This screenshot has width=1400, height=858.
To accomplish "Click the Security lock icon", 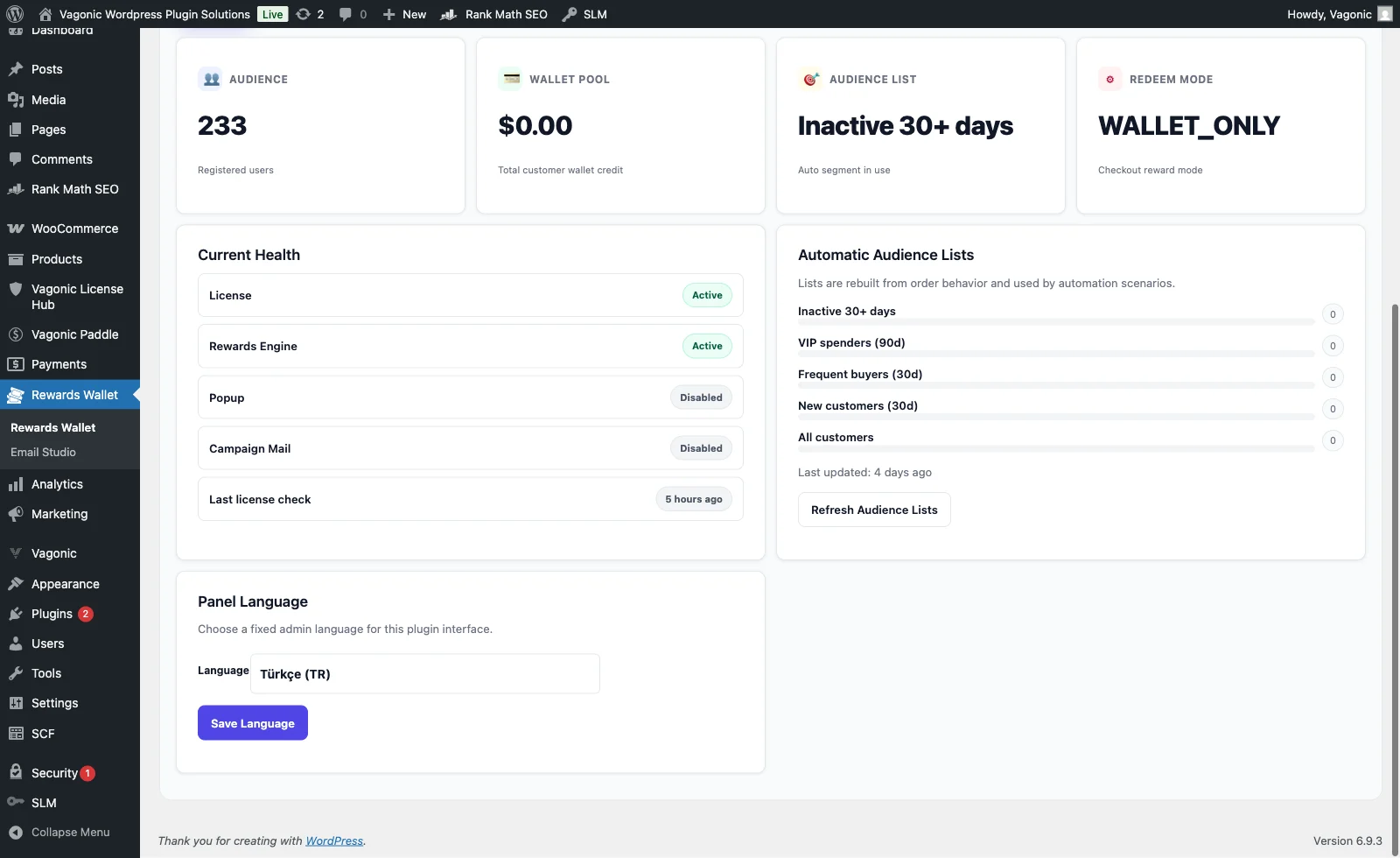I will click(16, 772).
